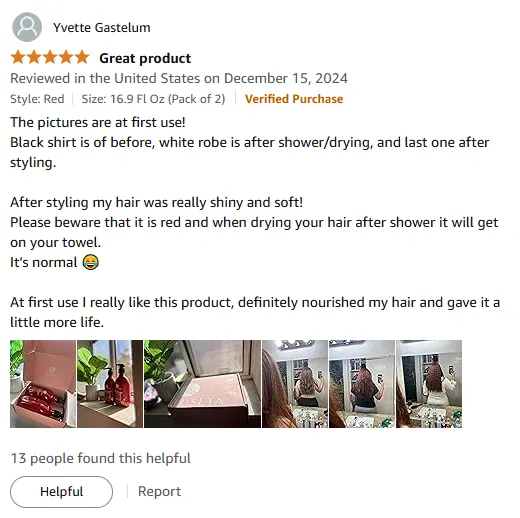This screenshot has height=518, width=520.
Task: Click the laughing-crying emoji in review
Action: (x=90, y=262)
